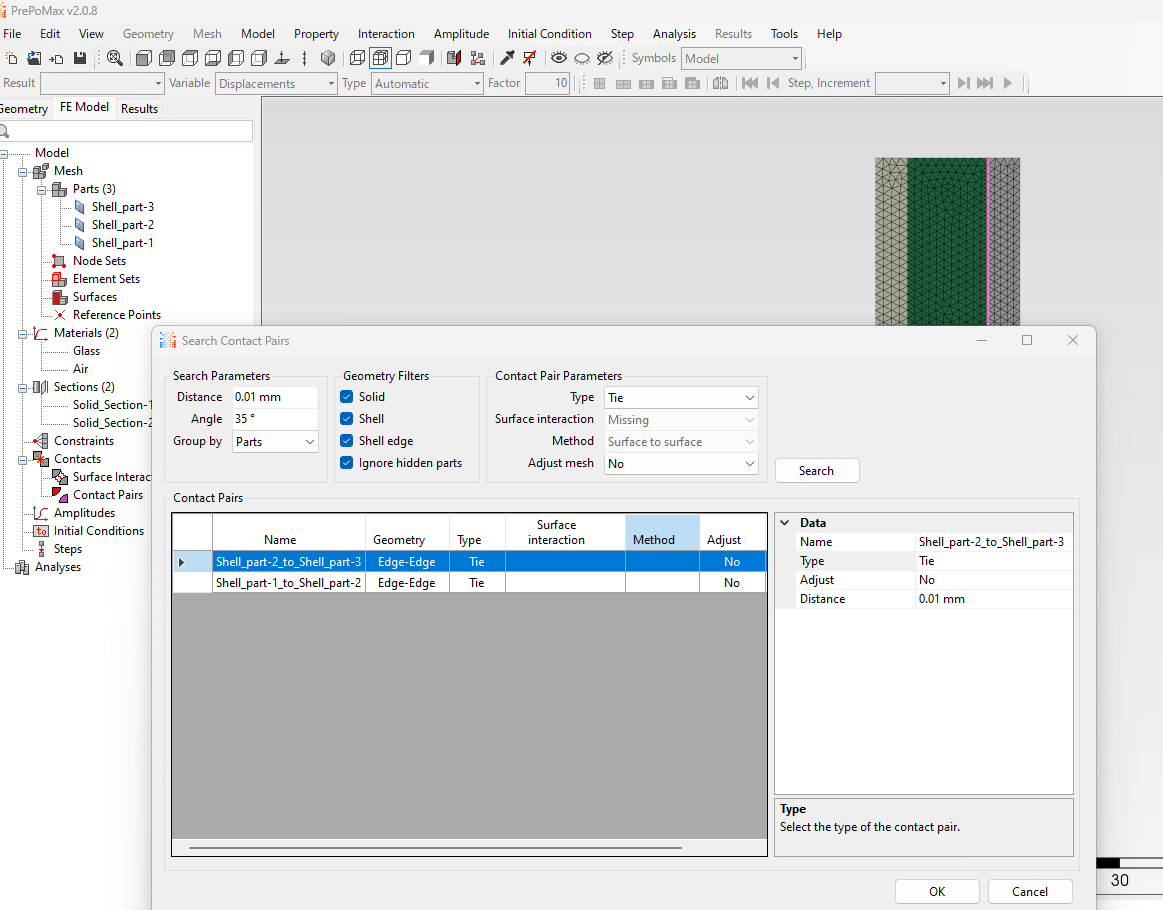Screen dimensions: 1163x910
Task: Collapse the Materials tree node
Action: (x=21, y=333)
